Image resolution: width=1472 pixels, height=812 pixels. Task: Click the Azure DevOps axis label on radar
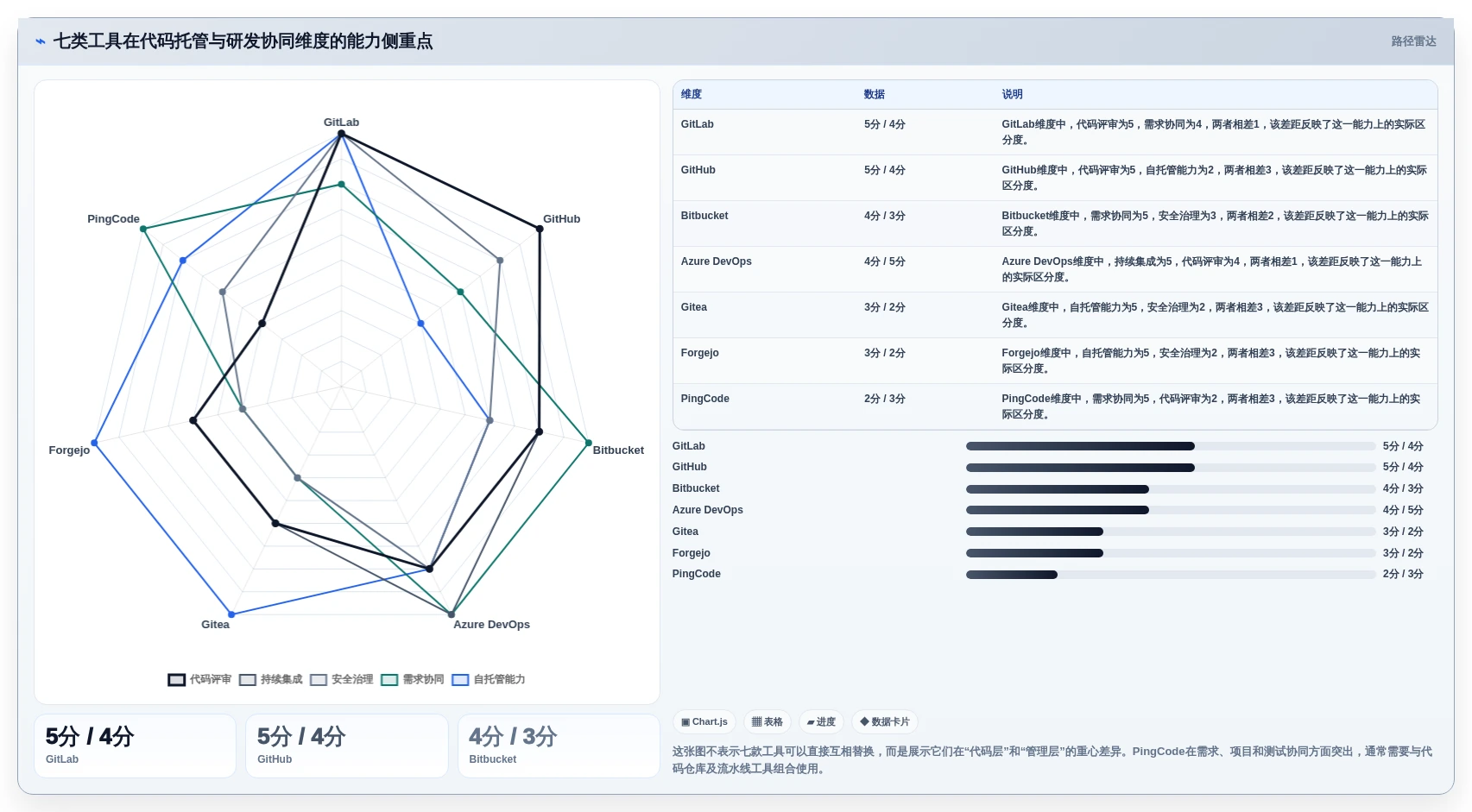point(492,625)
